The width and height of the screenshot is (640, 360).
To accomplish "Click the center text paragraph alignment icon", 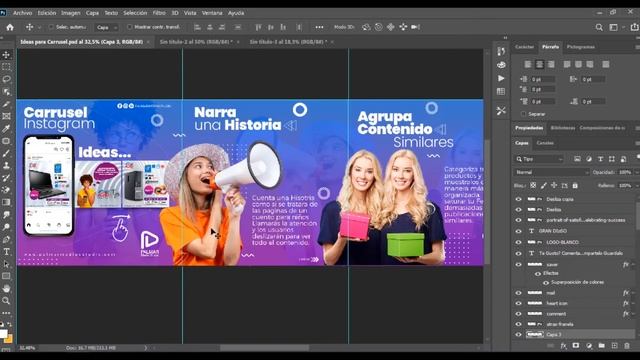I will click(x=540, y=64).
